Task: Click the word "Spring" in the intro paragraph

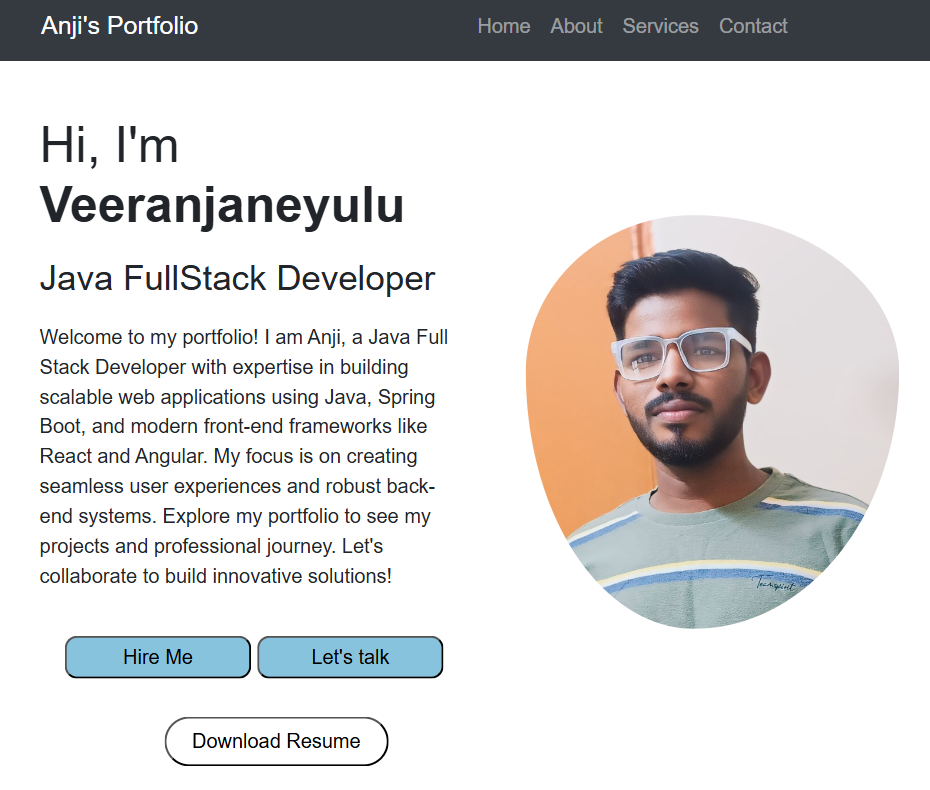Action: (x=408, y=397)
